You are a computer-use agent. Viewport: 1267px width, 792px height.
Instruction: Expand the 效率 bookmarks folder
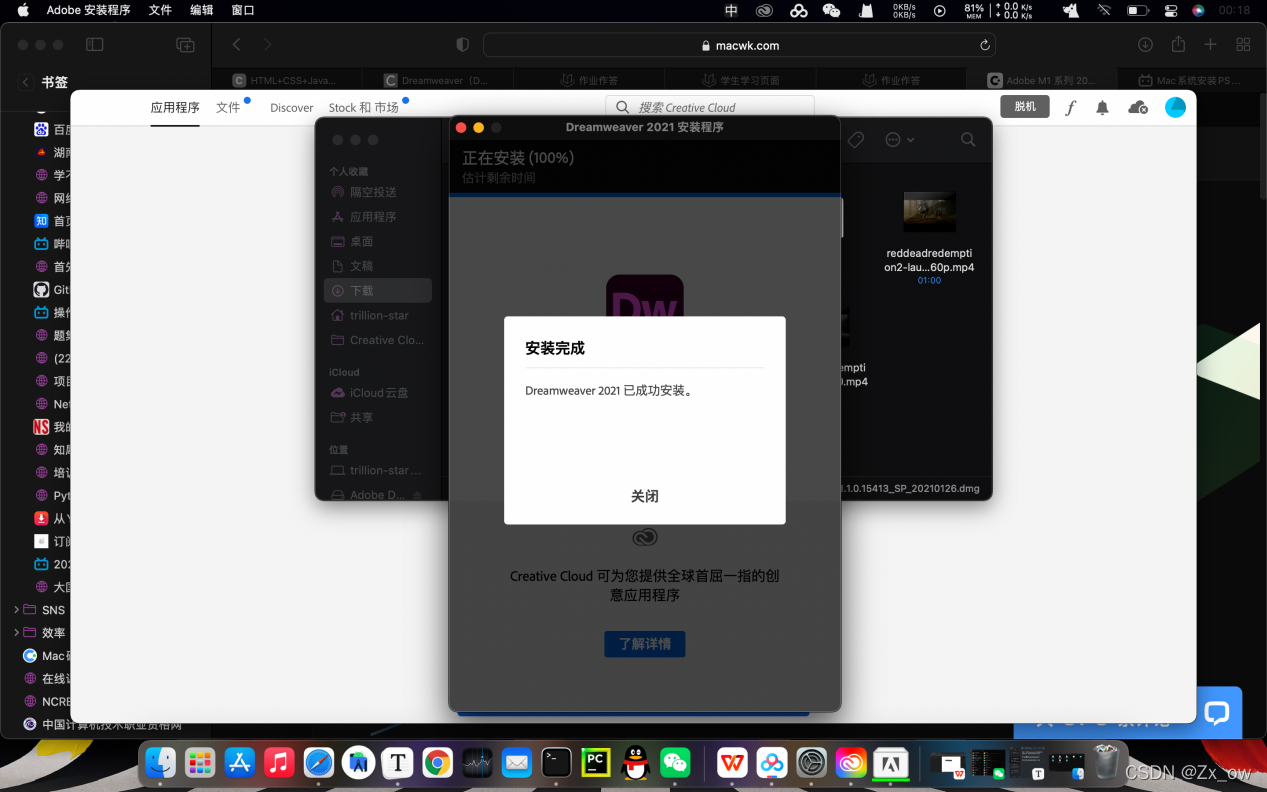tap(17, 633)
